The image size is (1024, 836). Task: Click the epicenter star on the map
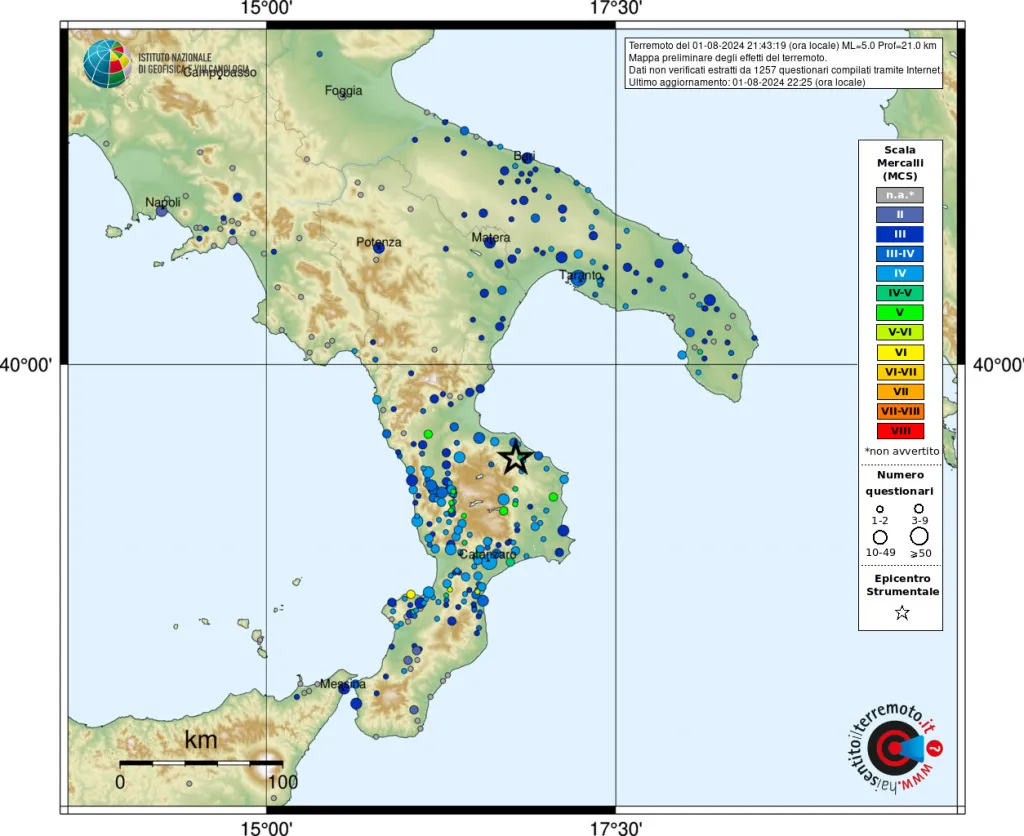click(x=515, y=458)
